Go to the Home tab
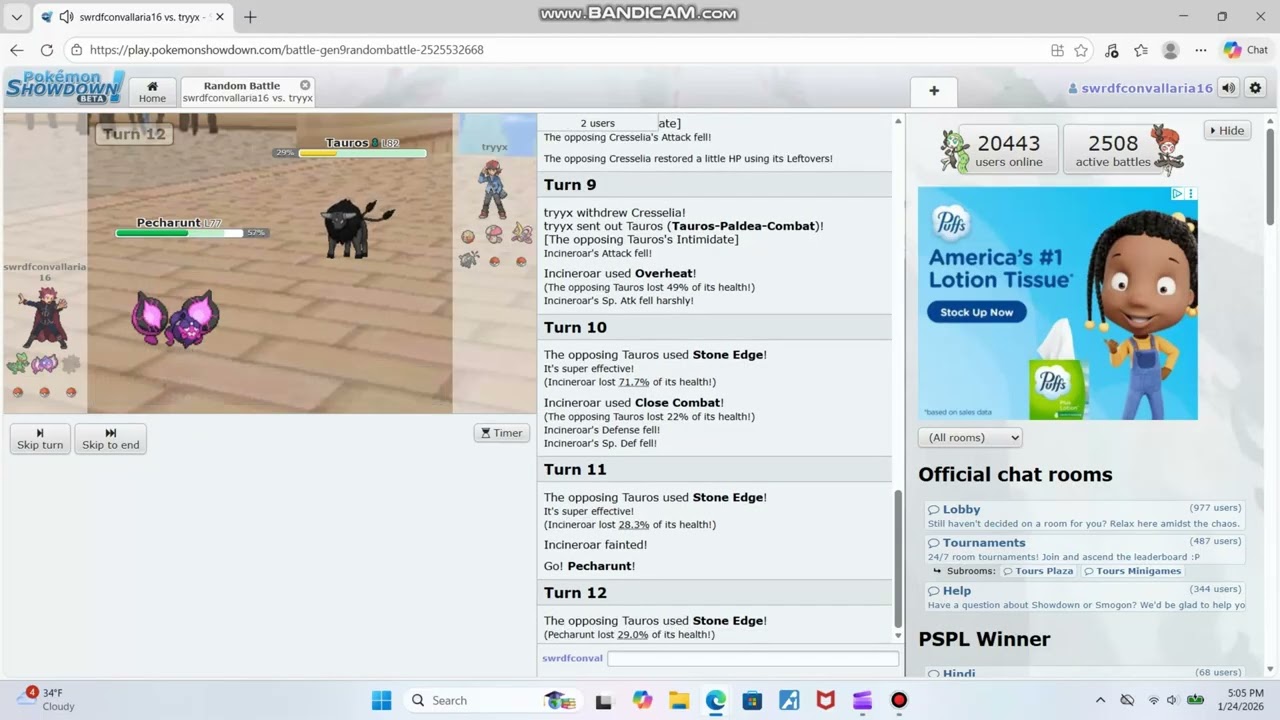Image resolution: width=1280 pixels, height=720 pixels. pyautogui.click(x=152, y=92)
